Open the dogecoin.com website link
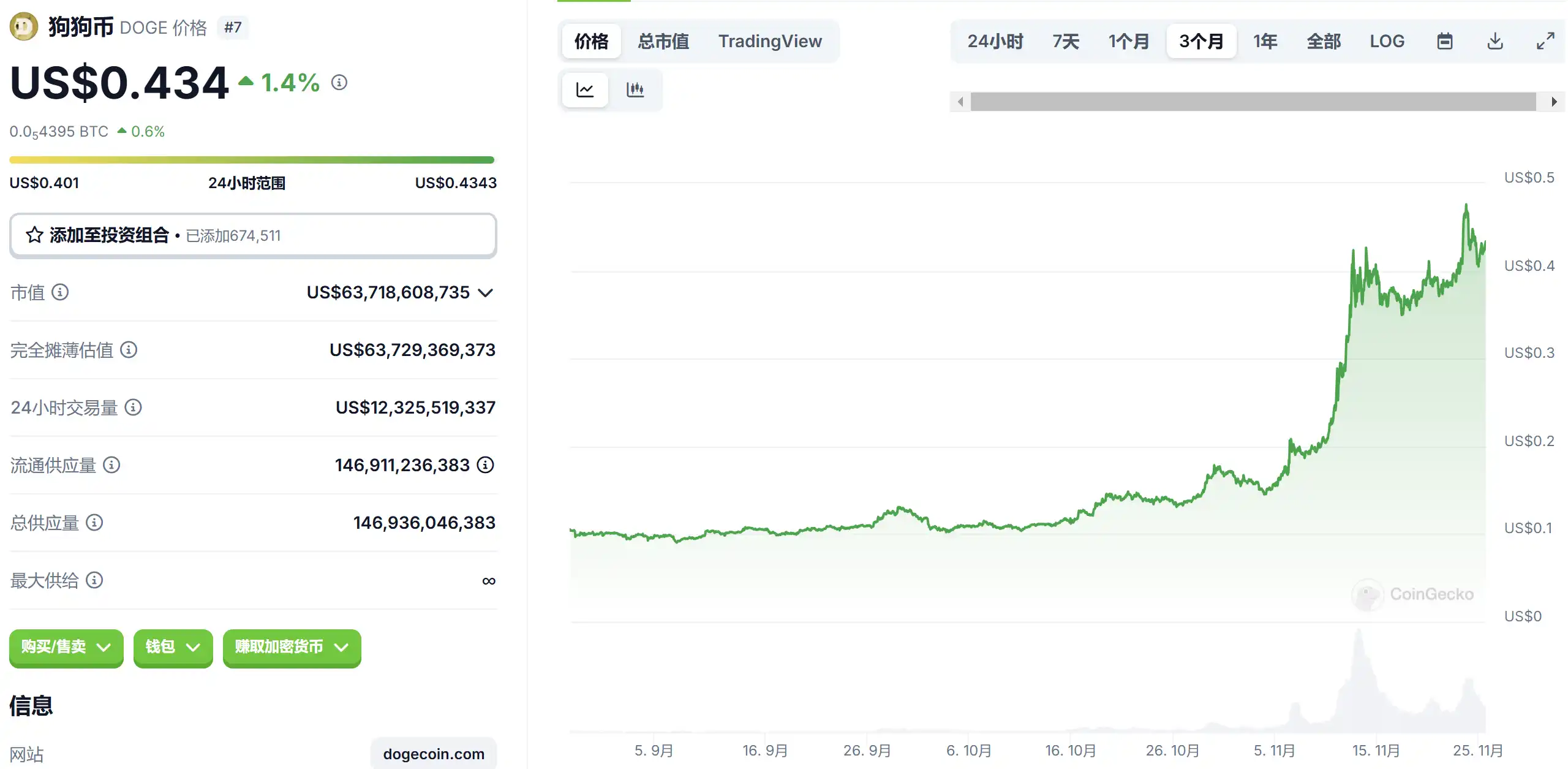 434,754
